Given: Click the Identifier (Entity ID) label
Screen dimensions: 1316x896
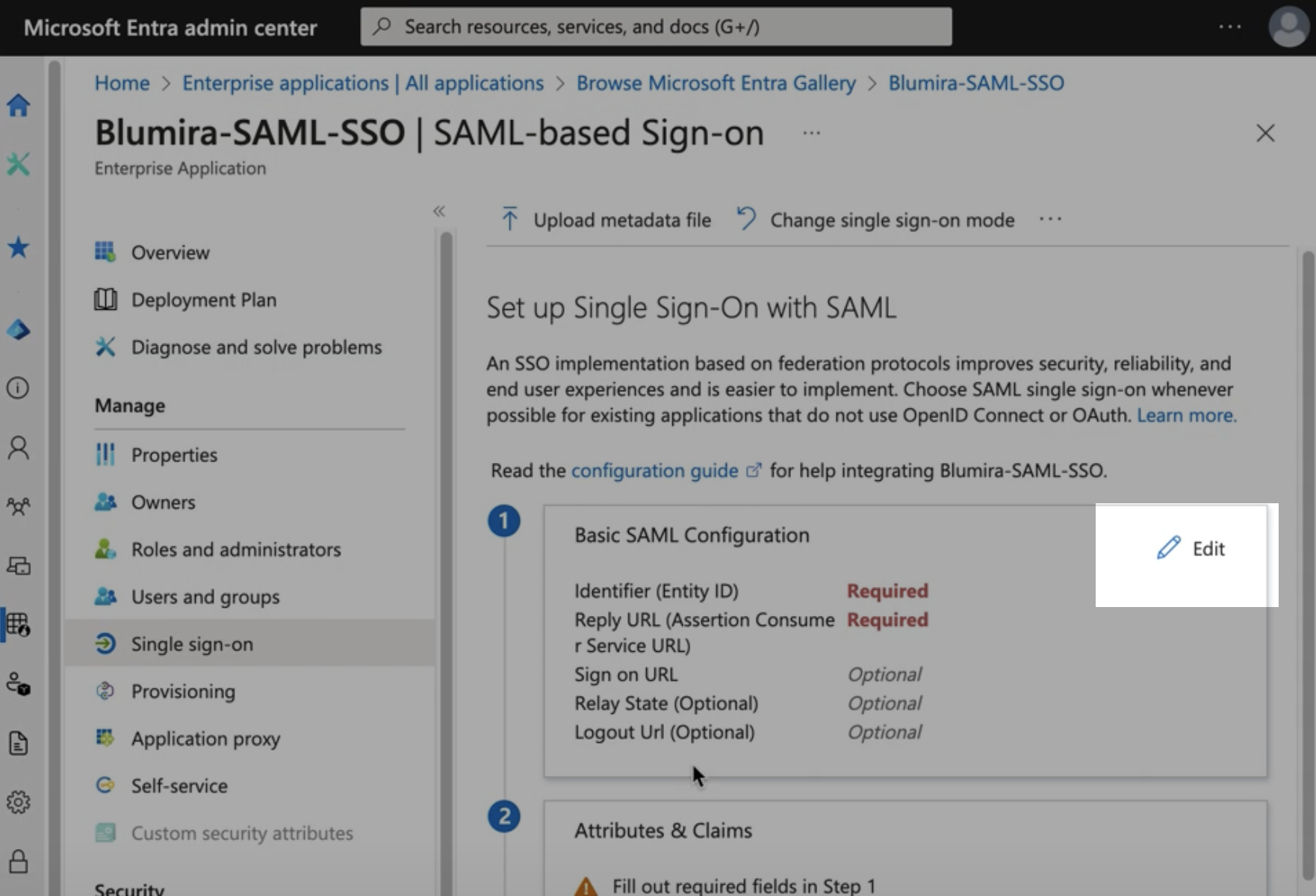Looking at the screenshot, I should 657,591.
